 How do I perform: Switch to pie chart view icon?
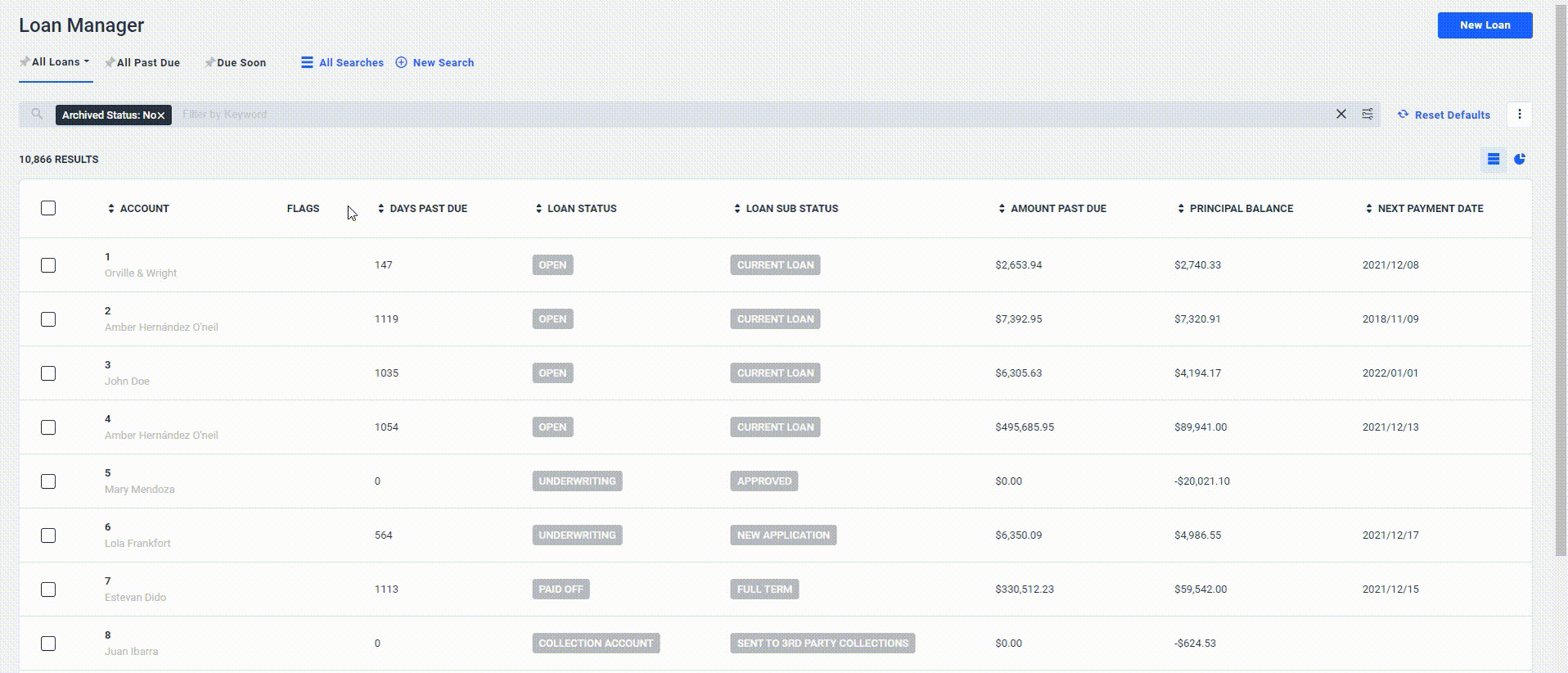coord(1520,159)
